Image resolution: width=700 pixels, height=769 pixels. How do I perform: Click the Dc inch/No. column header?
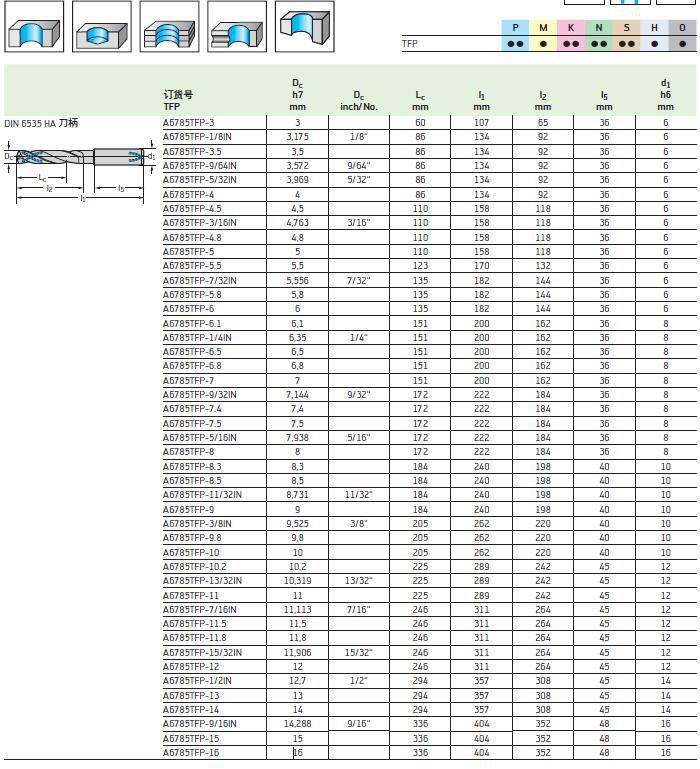359,101
